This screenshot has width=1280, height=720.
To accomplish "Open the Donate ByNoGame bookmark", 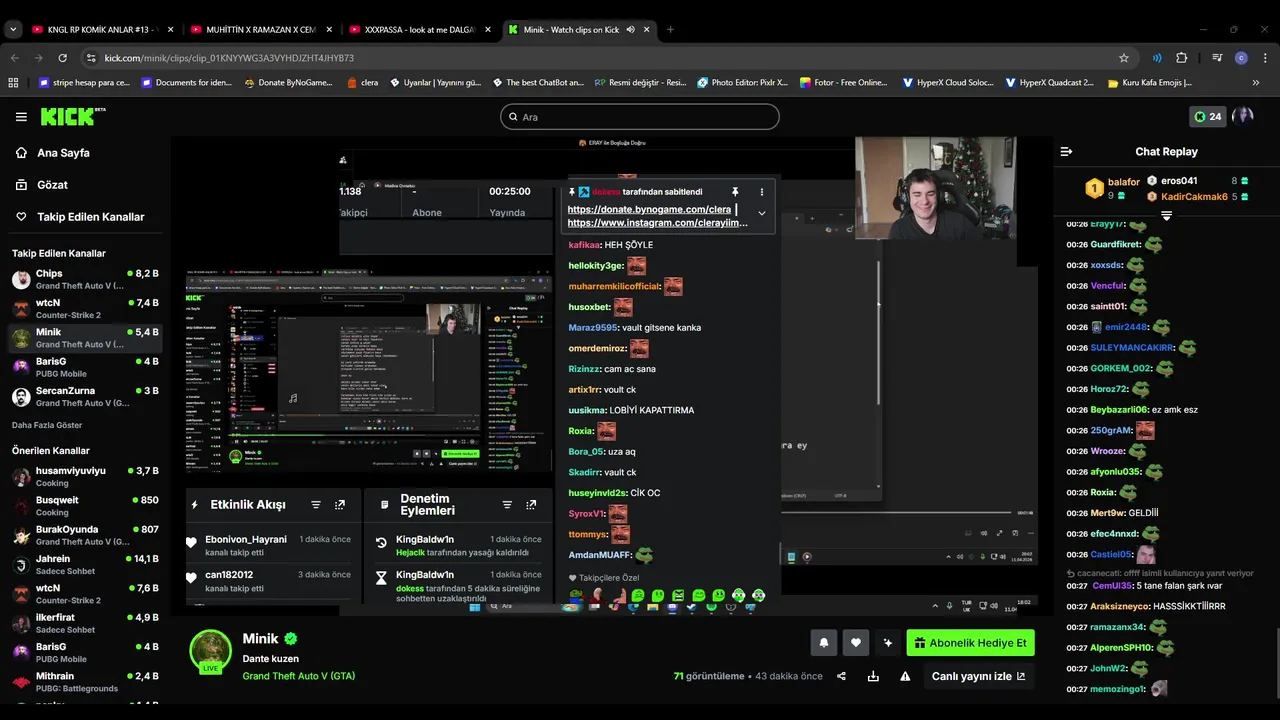I will click(x=288, y=83).
